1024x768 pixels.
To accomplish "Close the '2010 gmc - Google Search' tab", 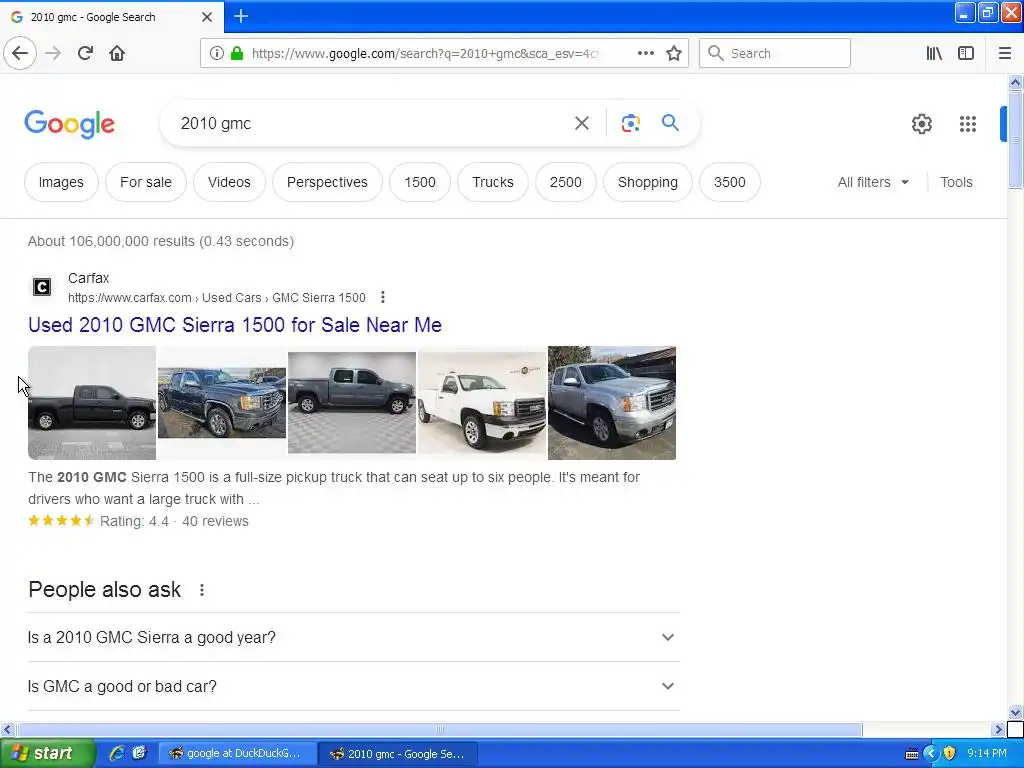I will pos(206,17).
